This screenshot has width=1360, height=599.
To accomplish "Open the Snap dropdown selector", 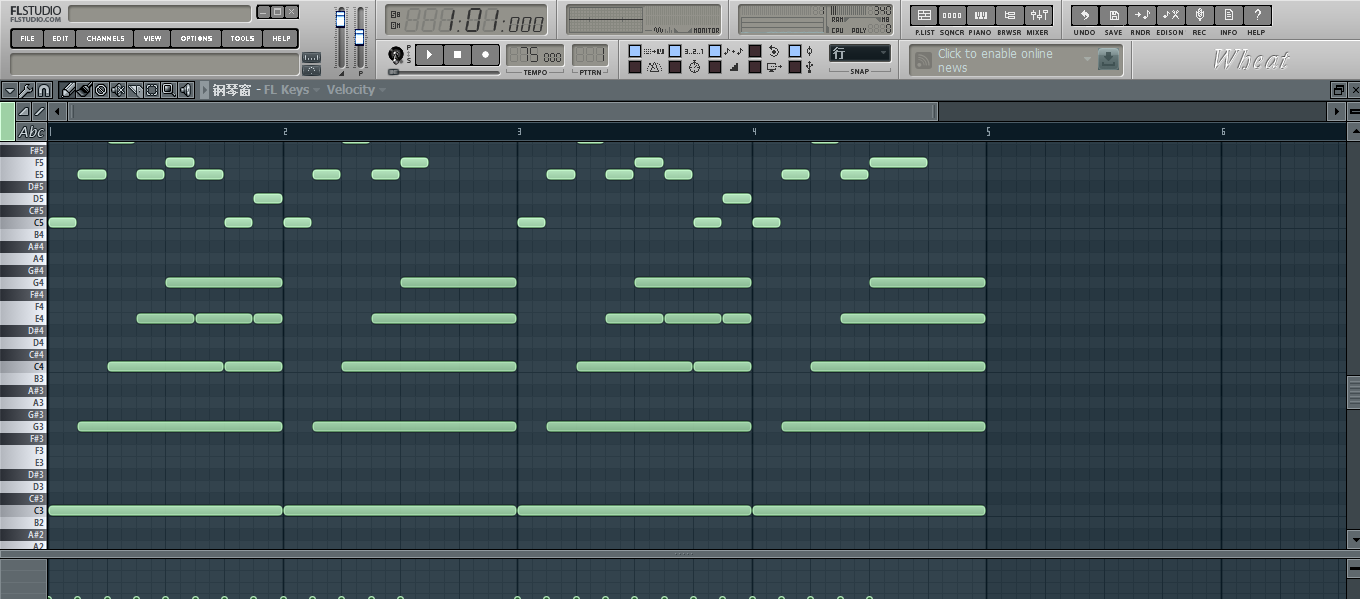I will 859,53.
